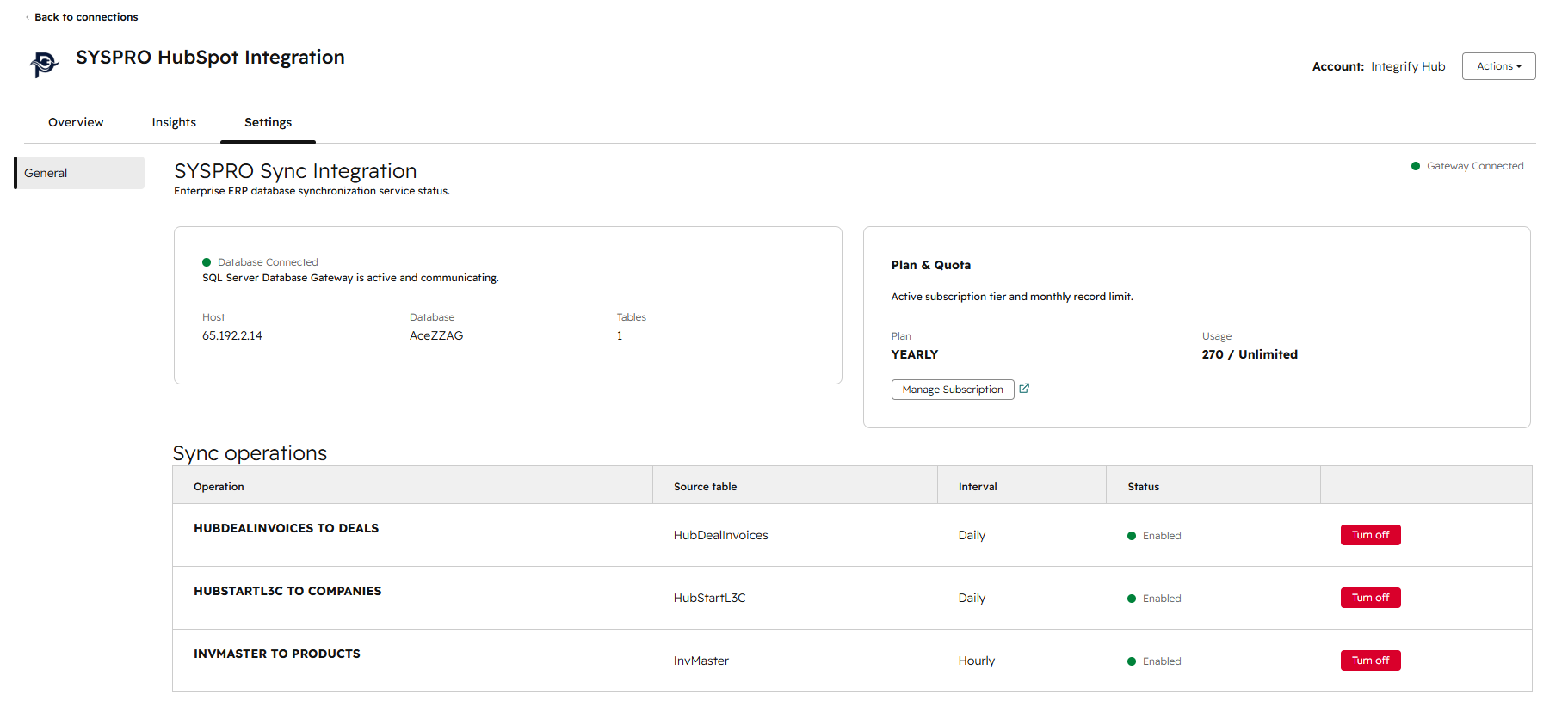The image size is (1568, 719).
Task: Turn off INVMASTER TO PRODUCTS sync
Action: pos(1370,661)
